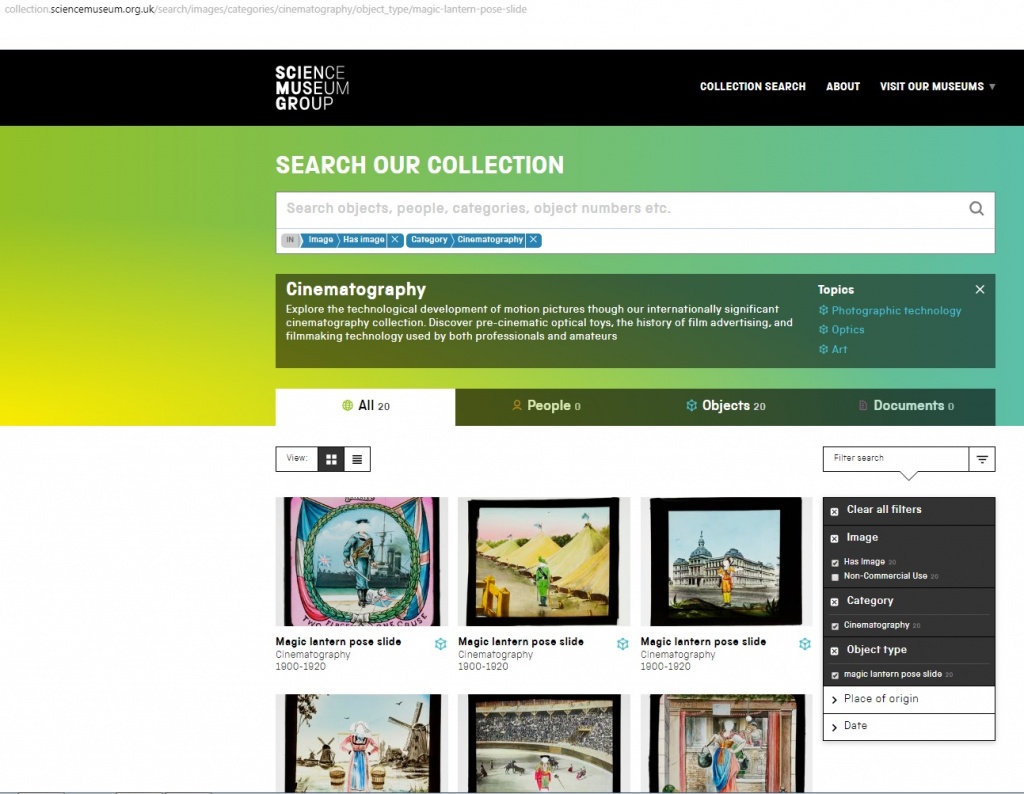Open the second Magic lantern pose slide title
The height and width of the screenshot is (794, 1024).
pos(520,642)
